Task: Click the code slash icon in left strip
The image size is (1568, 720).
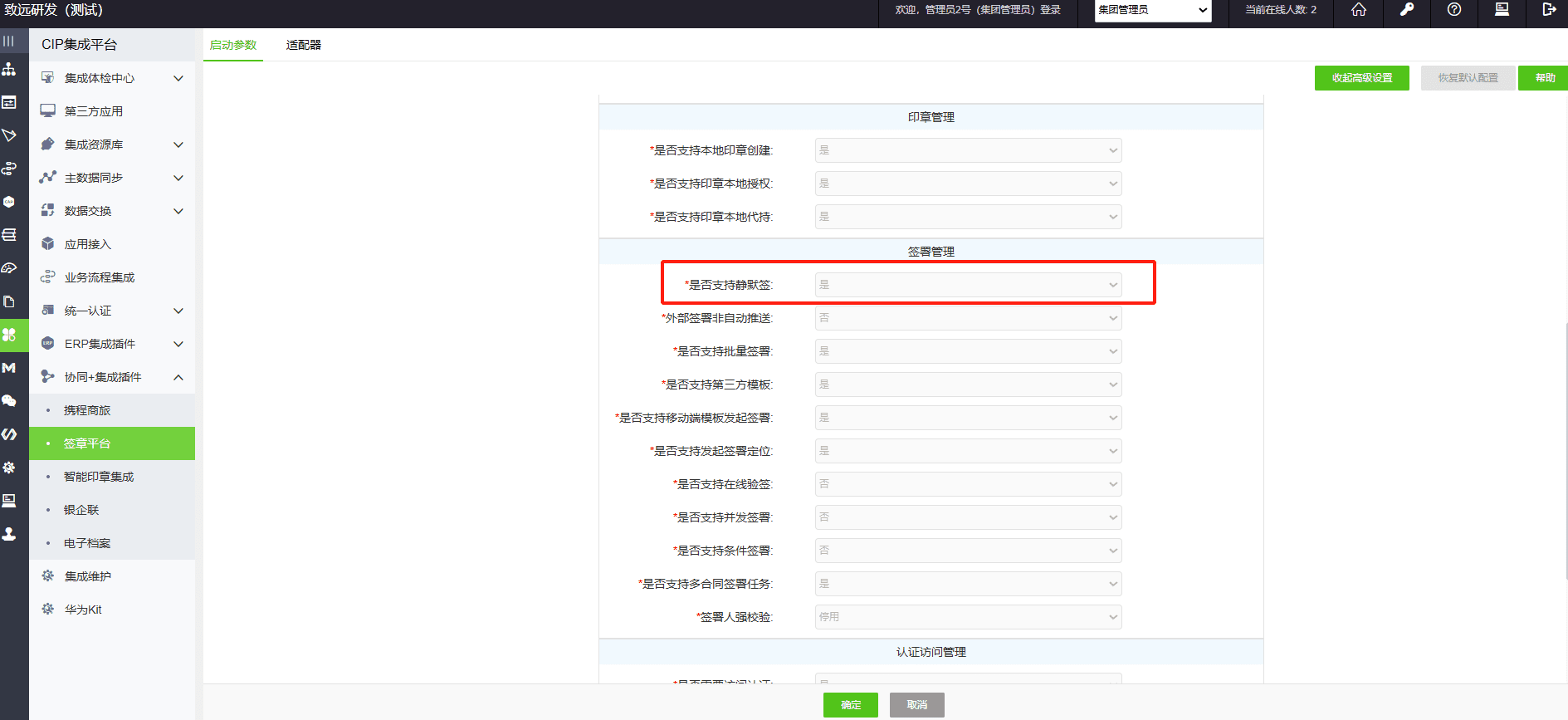Action: pyautogui.click(x=9, y=434)
